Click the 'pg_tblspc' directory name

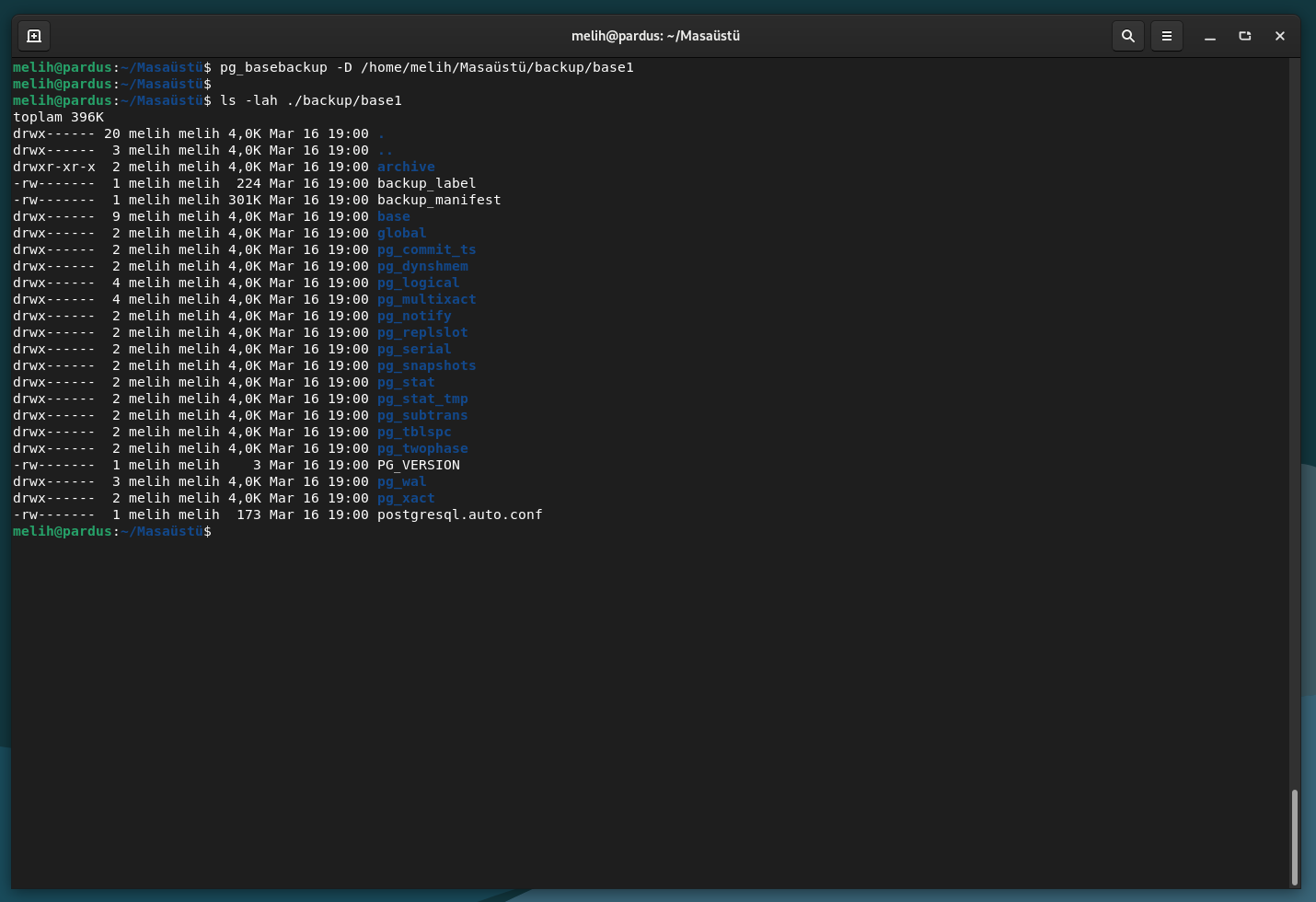point(414,432)
